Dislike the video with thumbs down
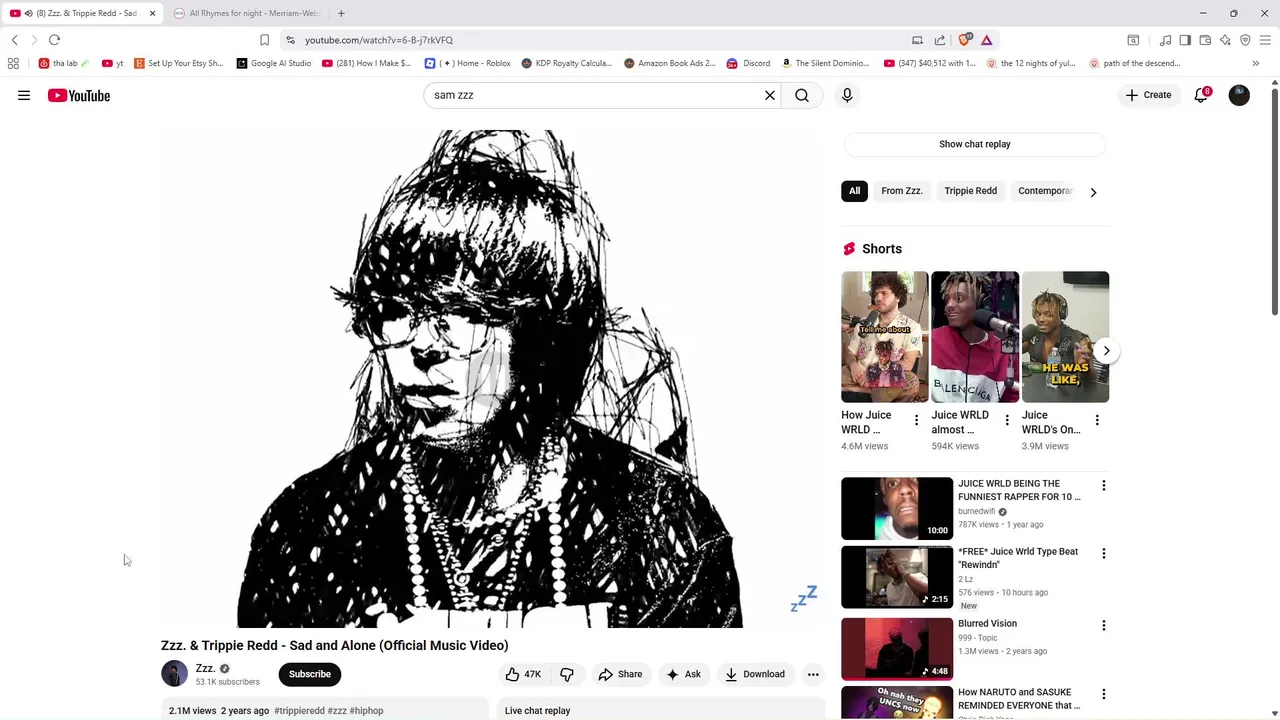 click(567, 674)
